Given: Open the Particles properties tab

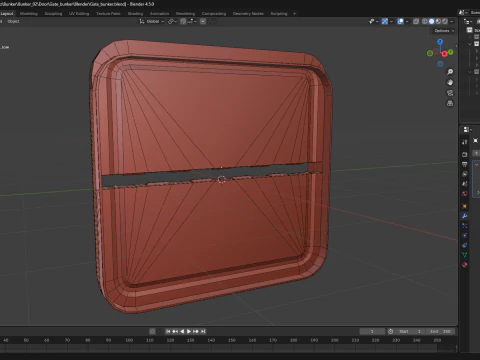Looking at the screenshot, I should (465, 226).
